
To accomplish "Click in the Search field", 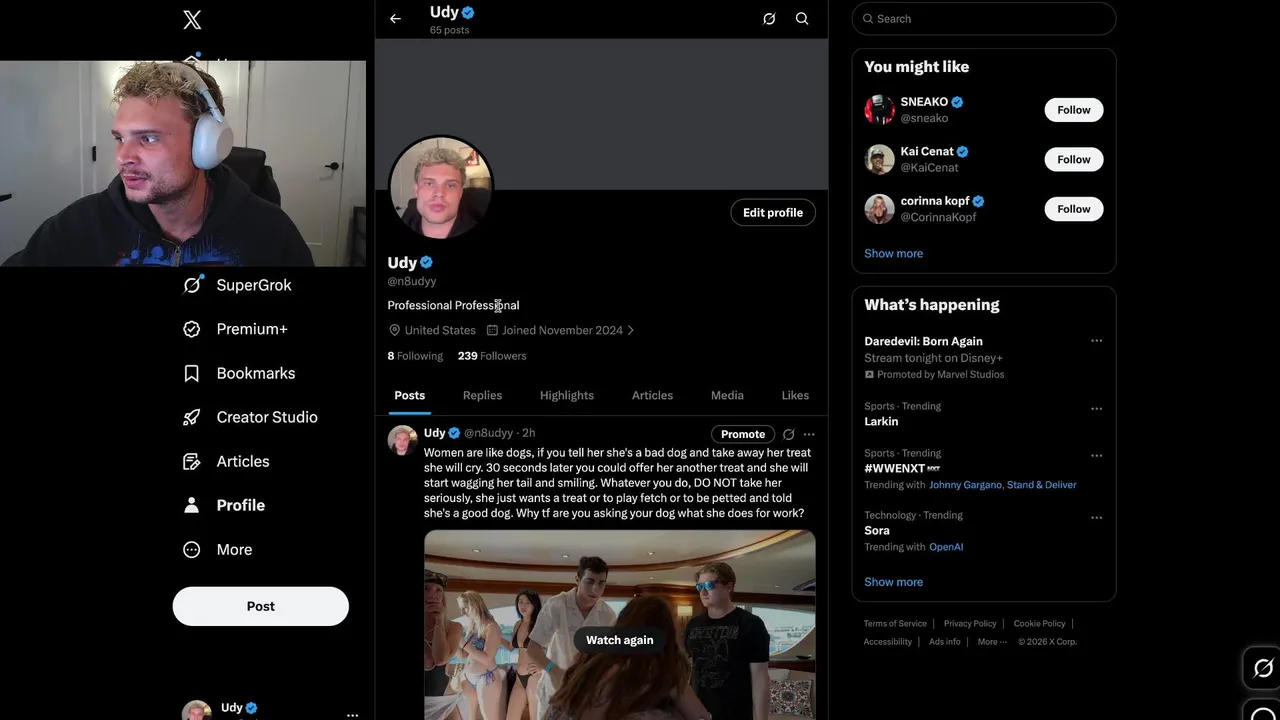I will coord(984,19).
